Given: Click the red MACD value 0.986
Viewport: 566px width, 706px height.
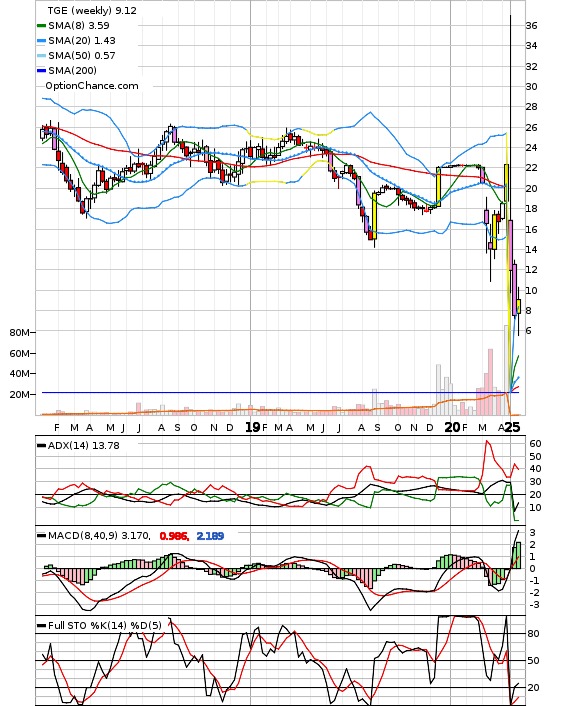Looking at the screenshot, I should [x=174, y=536].
